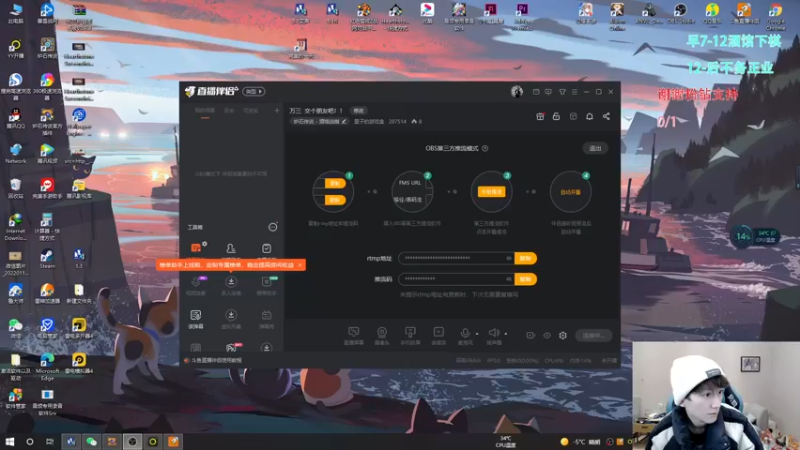Click the pencil edit icon on category tag
This screenshot has height=450, width=800.
point(344,121)
